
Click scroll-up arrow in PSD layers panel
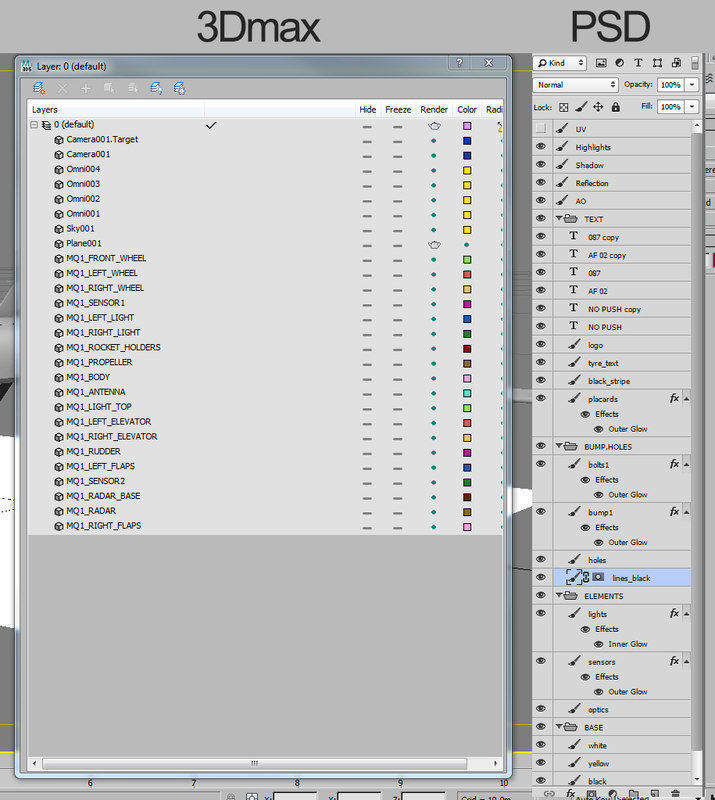pos(697,125)
